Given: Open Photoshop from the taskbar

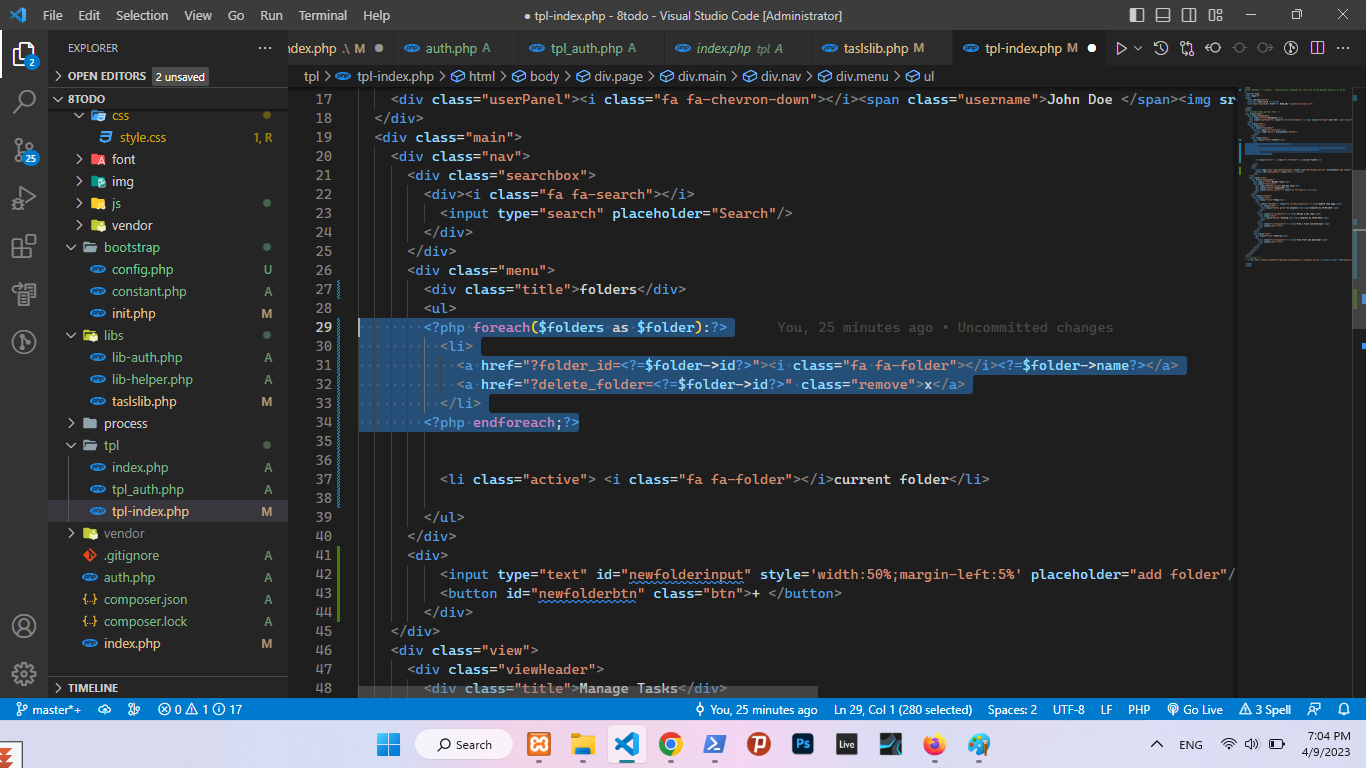Looking at the screenshot, I should pyautogui.click(x=802, y=744).
